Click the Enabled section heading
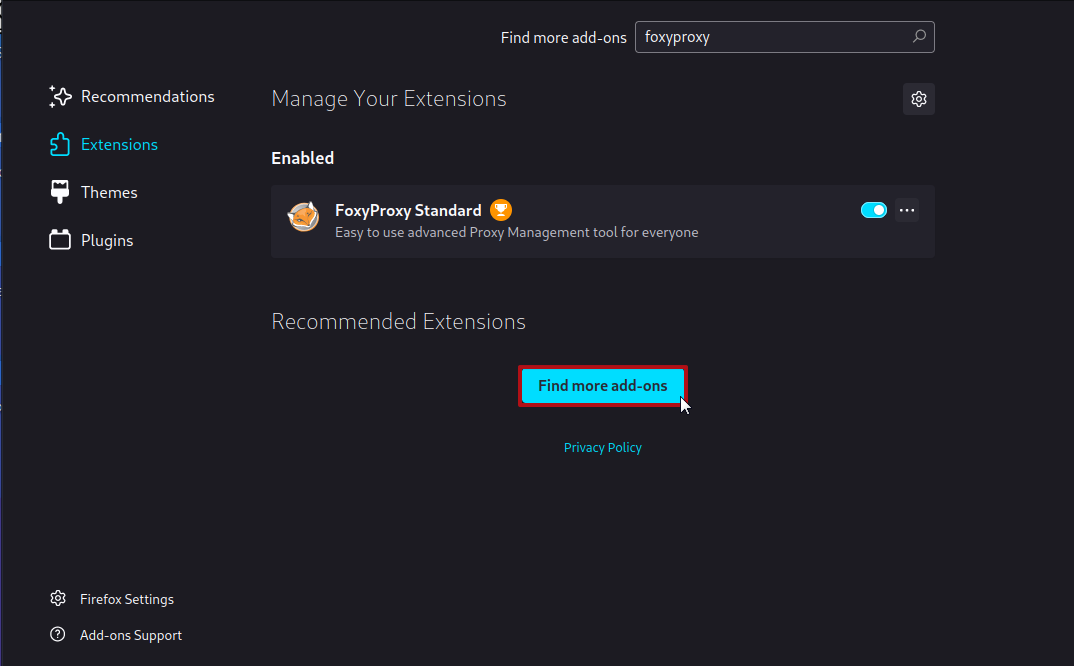The image size is (1074, 666). point(303,158)
